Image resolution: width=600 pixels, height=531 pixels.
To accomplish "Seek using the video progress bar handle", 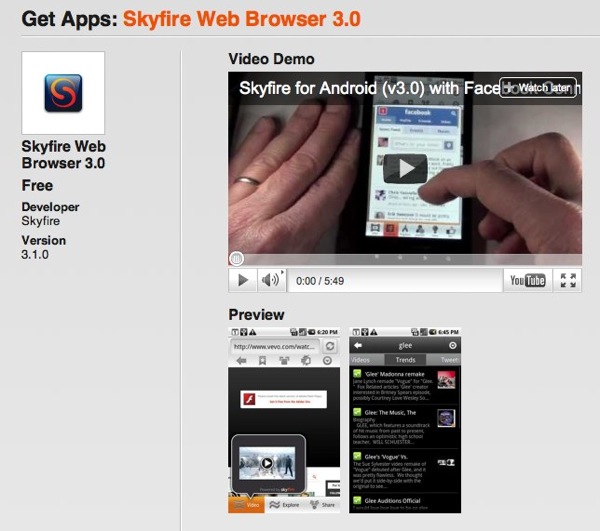I will pyautogui.click(x=236, y=259).
